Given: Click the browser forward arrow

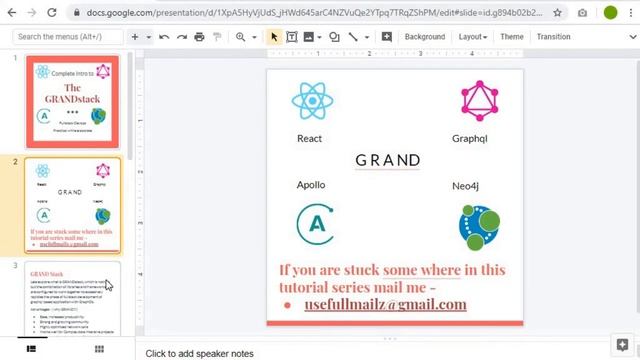Looking at the screenshot, I should (x=31, y=13).
